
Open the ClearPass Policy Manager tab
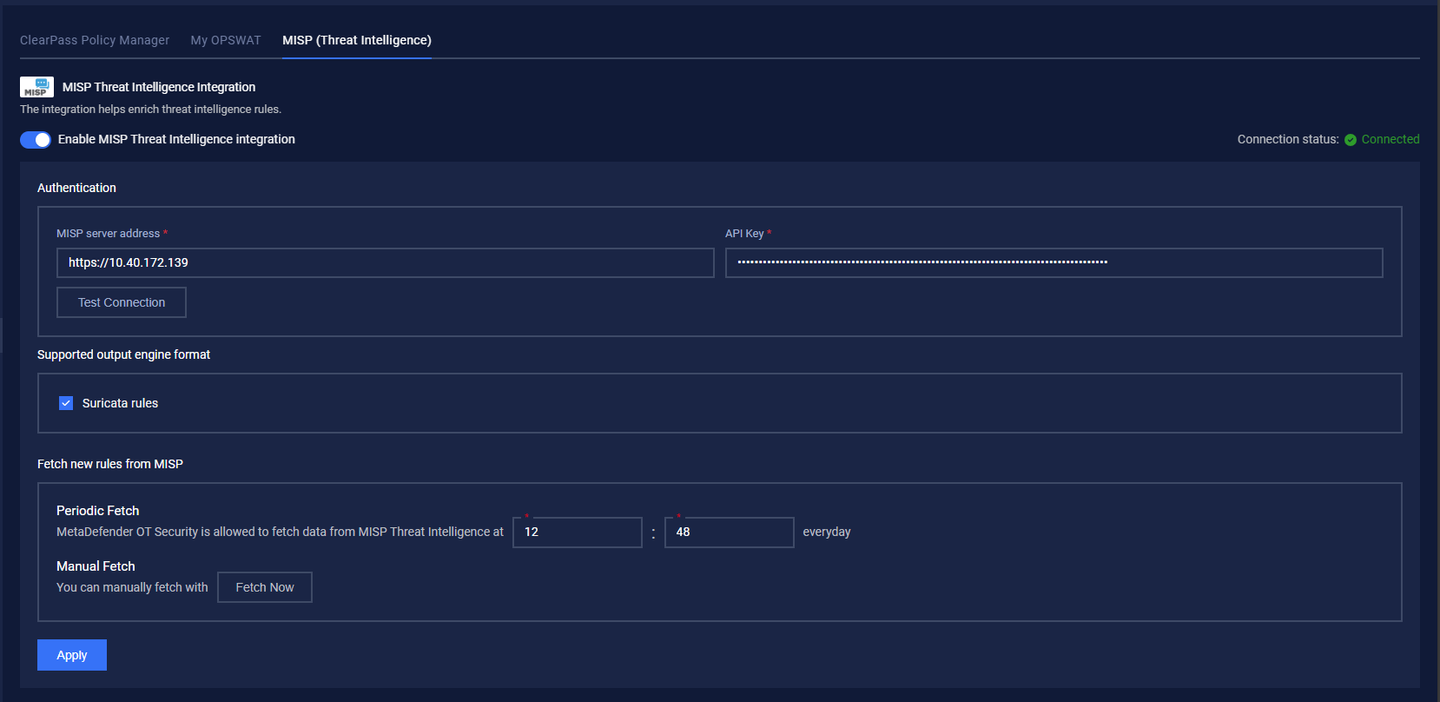point(95,40)
